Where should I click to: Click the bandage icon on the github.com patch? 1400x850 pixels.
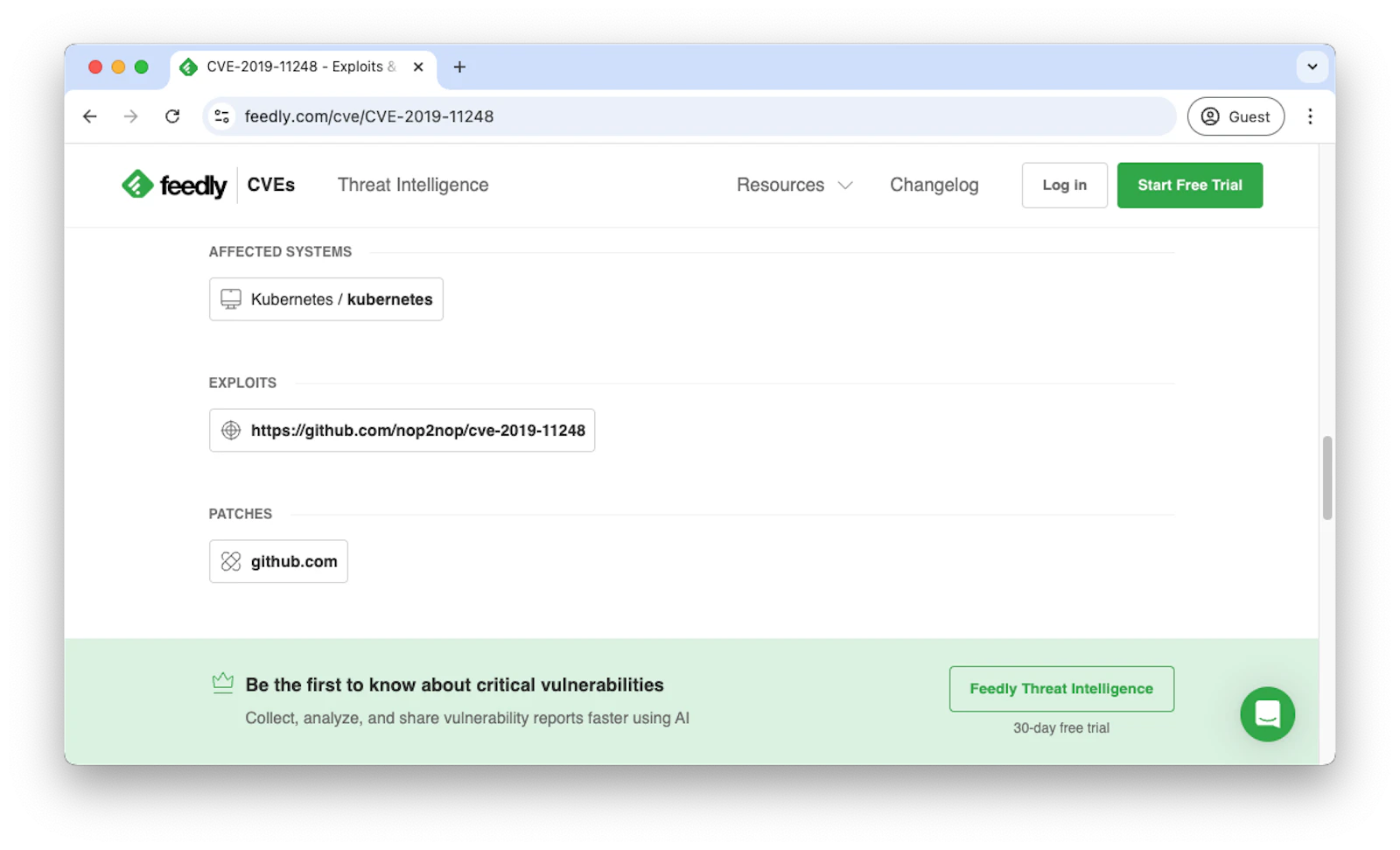[230, 561]
